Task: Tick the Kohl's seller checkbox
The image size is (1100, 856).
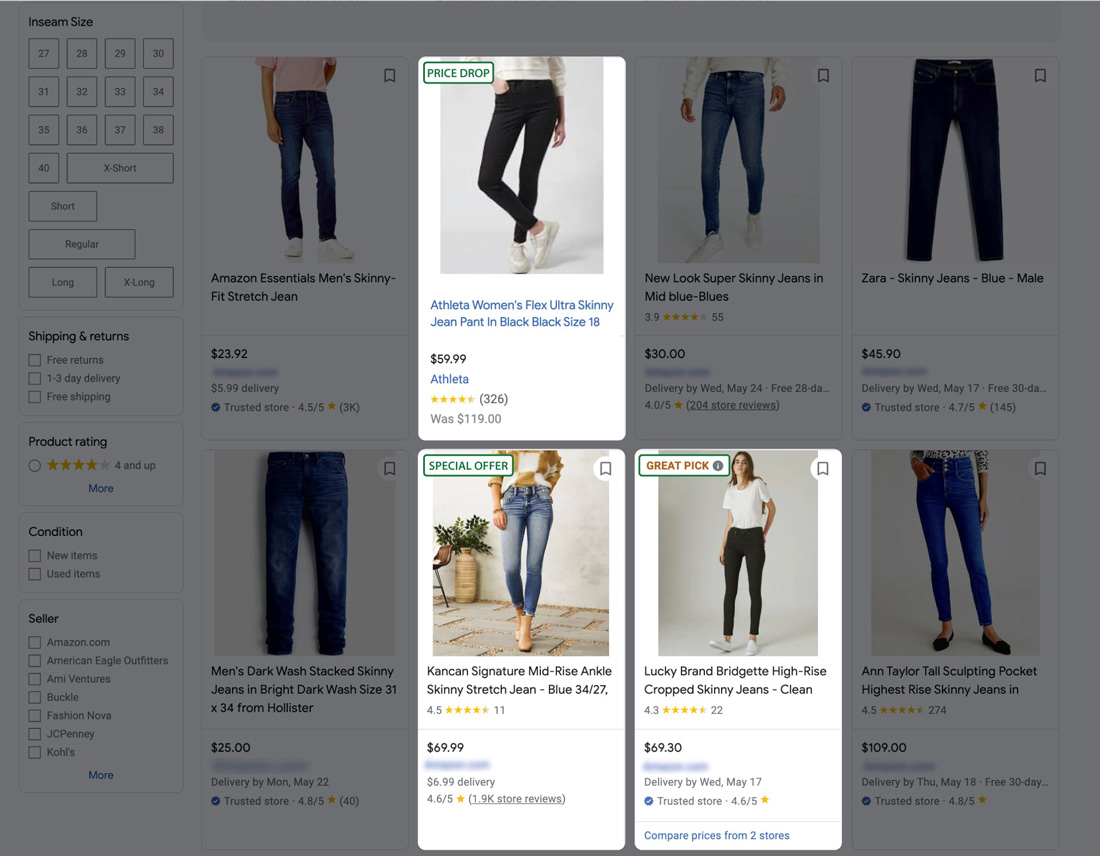Action: pyautogui.click(x=34, y=752)
